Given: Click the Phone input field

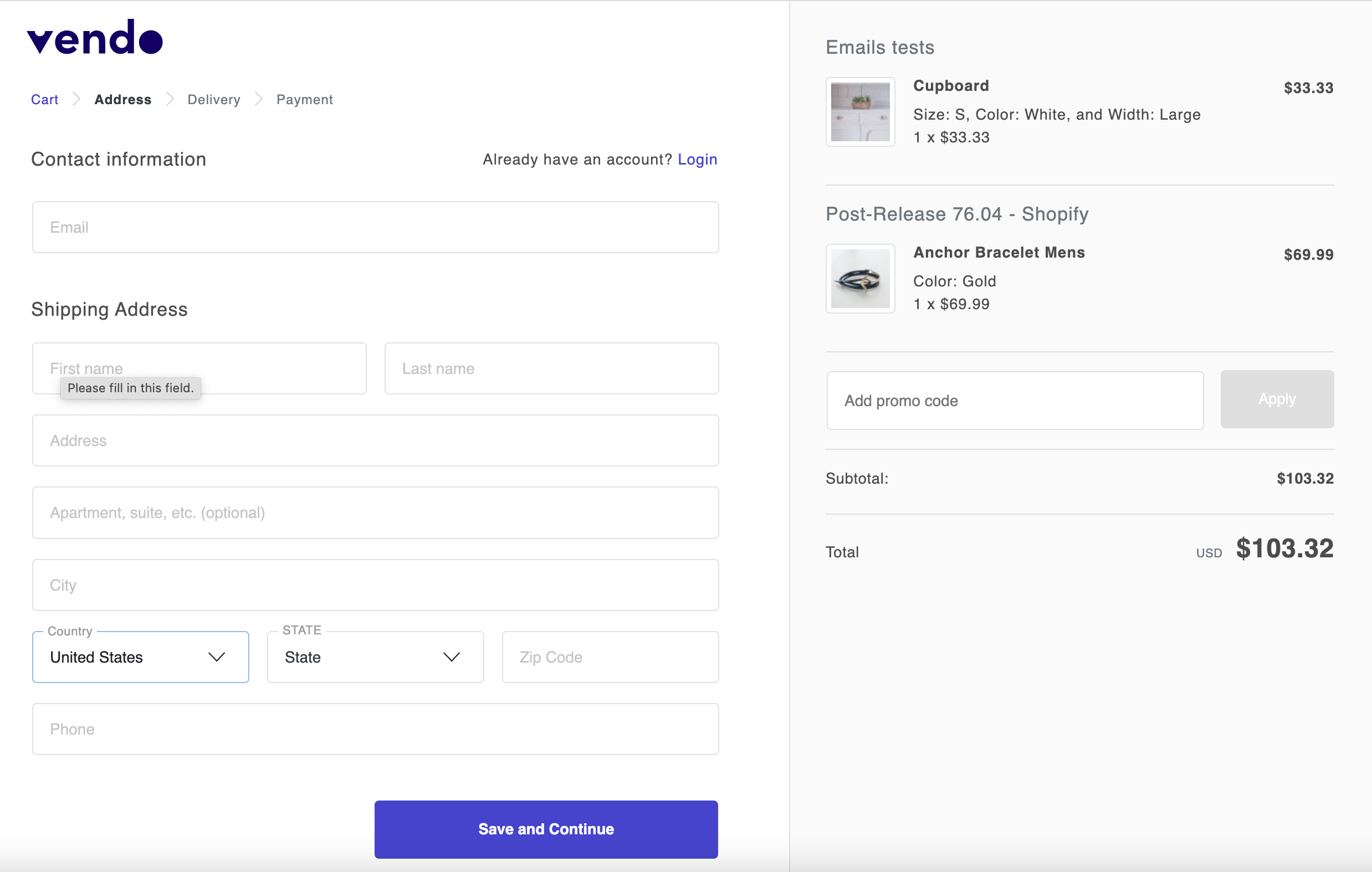Looking at the screenshot, I should point(375,729).
